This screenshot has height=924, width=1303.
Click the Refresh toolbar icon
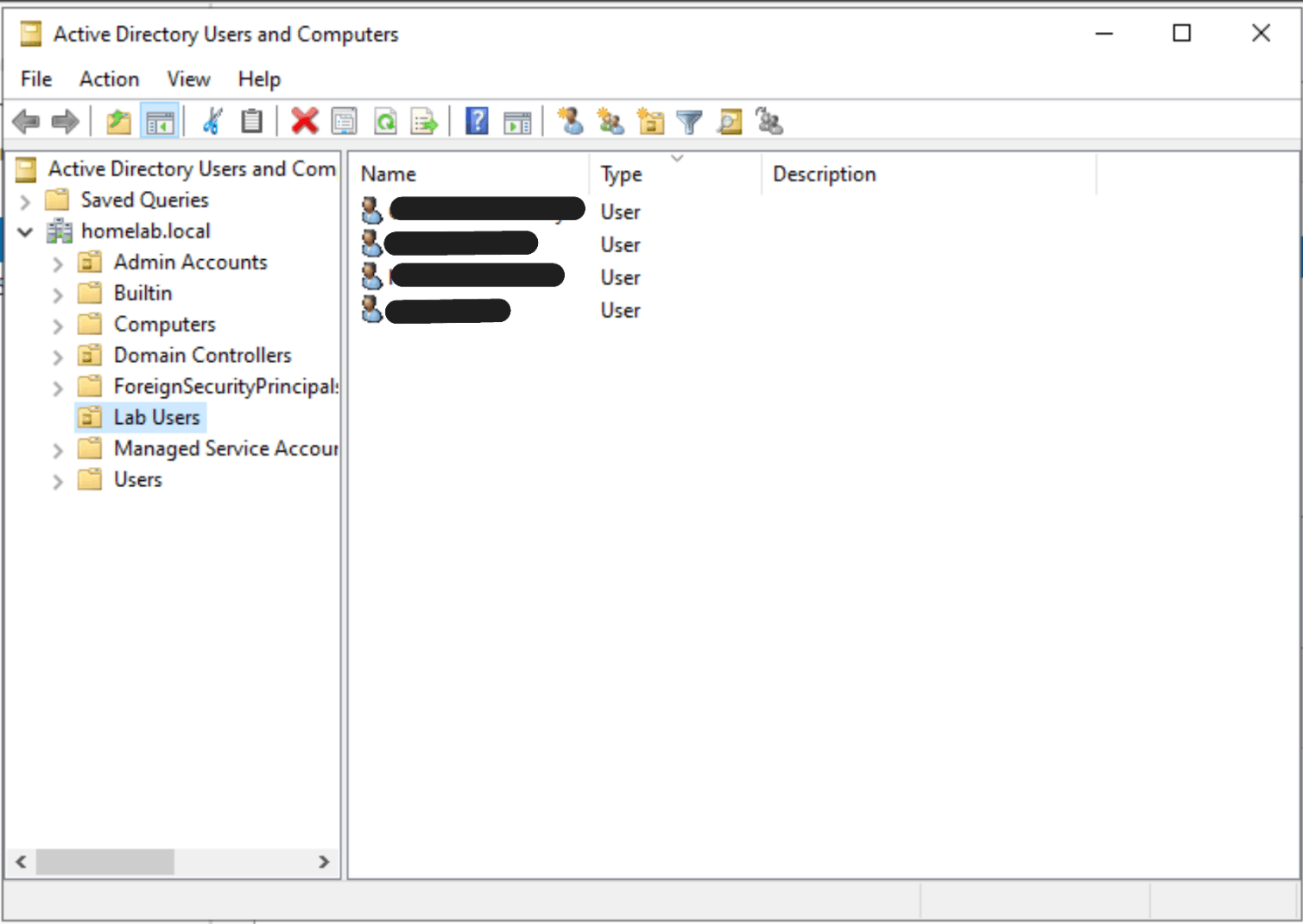point(385,122)
